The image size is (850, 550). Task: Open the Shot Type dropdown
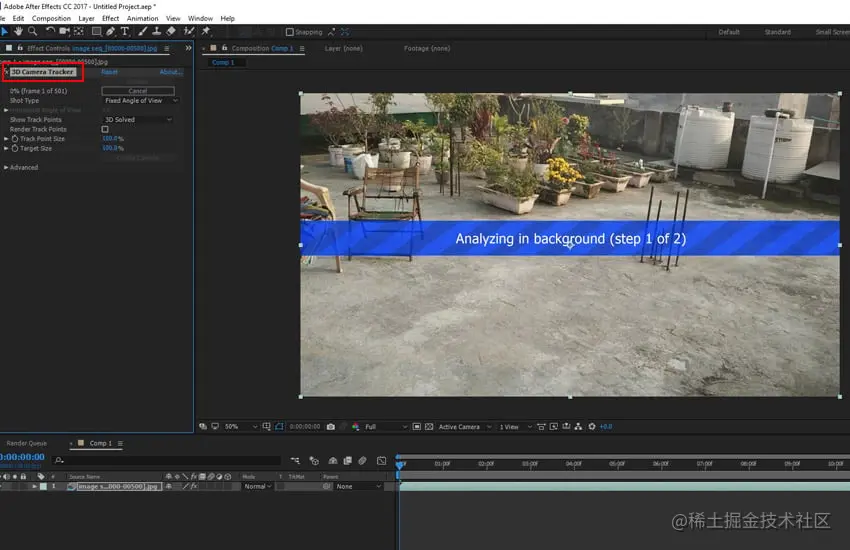click(140, 101)
